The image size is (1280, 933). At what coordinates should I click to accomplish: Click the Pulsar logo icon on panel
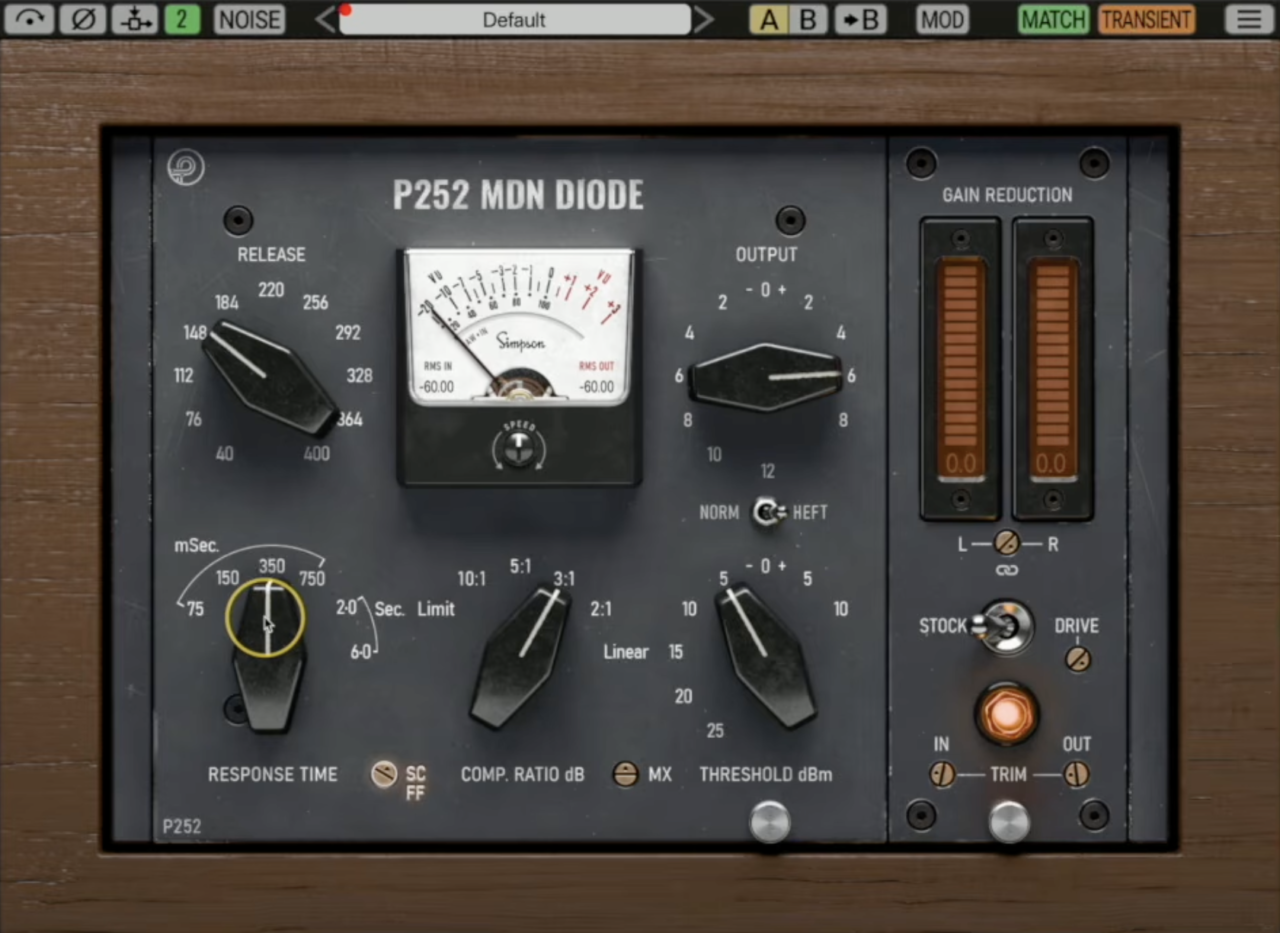(185, 167)
